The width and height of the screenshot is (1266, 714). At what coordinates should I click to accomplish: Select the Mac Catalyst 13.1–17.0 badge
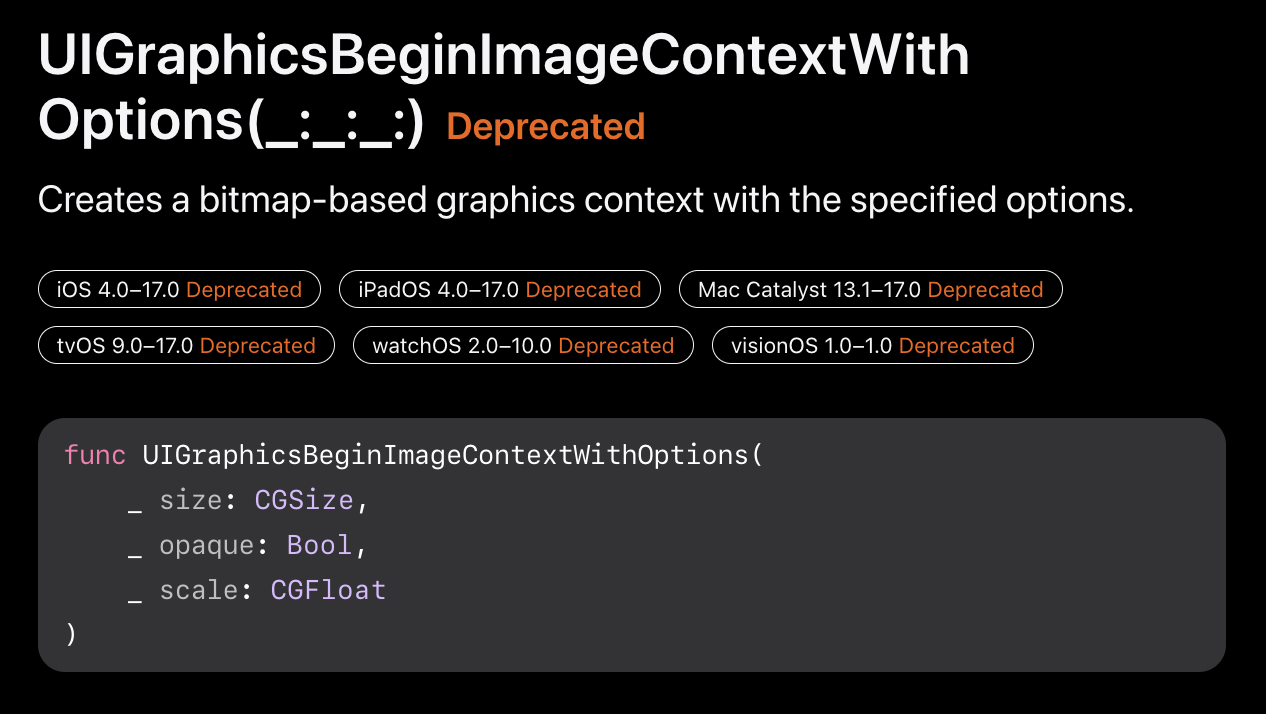(x=871, y=290)
